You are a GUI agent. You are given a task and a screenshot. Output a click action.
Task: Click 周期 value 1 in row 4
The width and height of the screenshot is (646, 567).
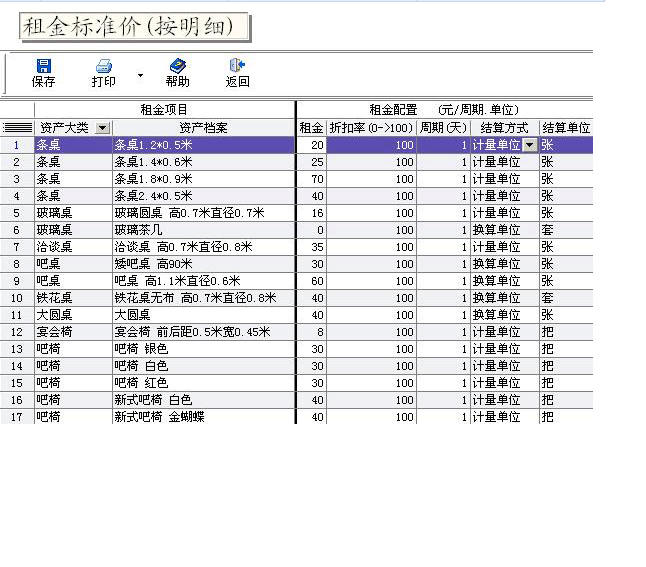[x=443, y=196]
